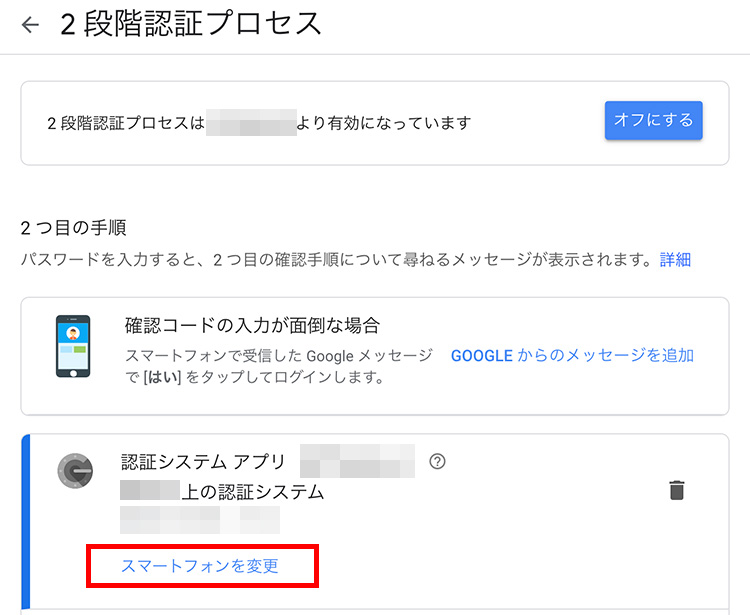Click the 2 つ目の手順 section heading
This screenshot has height=615, width=750.
[74, 228]
